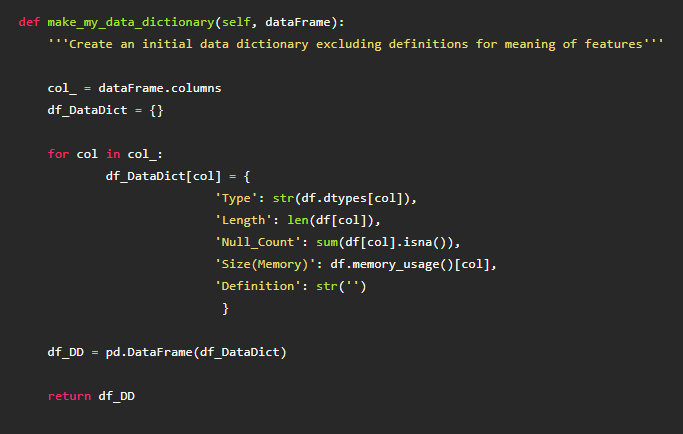Click 'pd.DataFrame(df_DataDict)' call

point(196,352)
